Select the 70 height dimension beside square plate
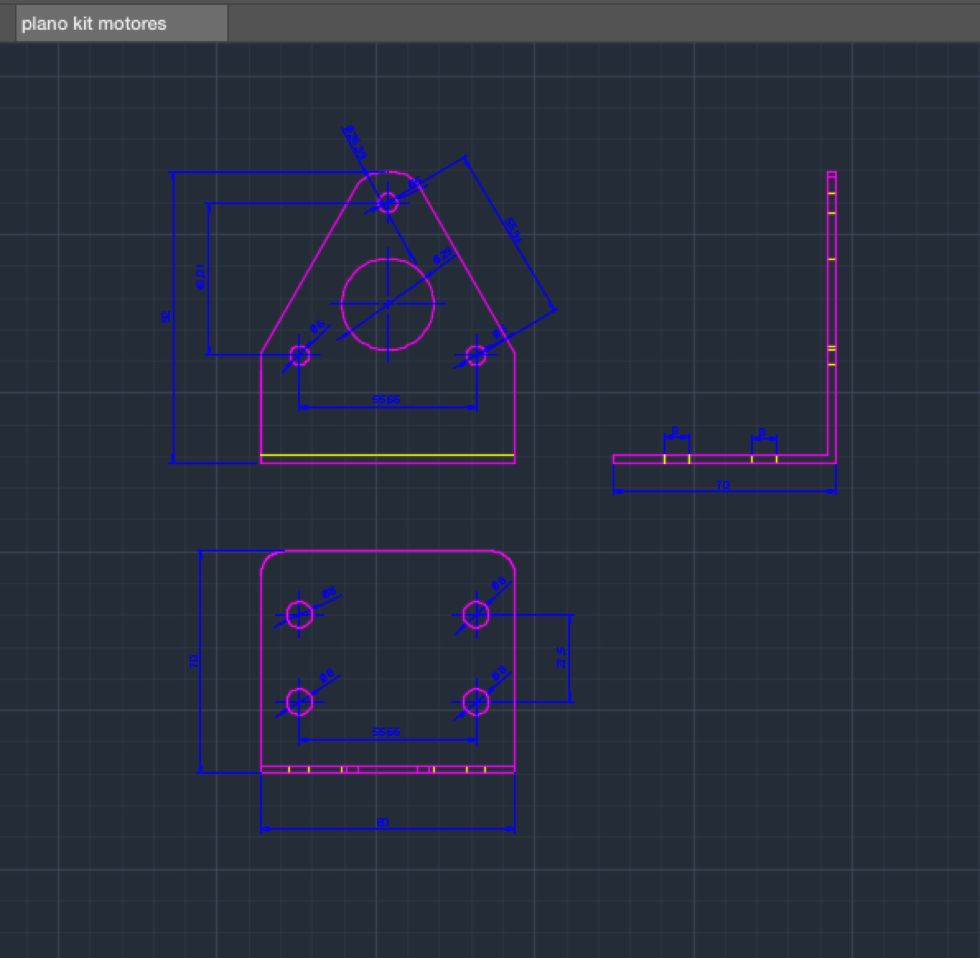980x958 pixels. coord(194,661)
